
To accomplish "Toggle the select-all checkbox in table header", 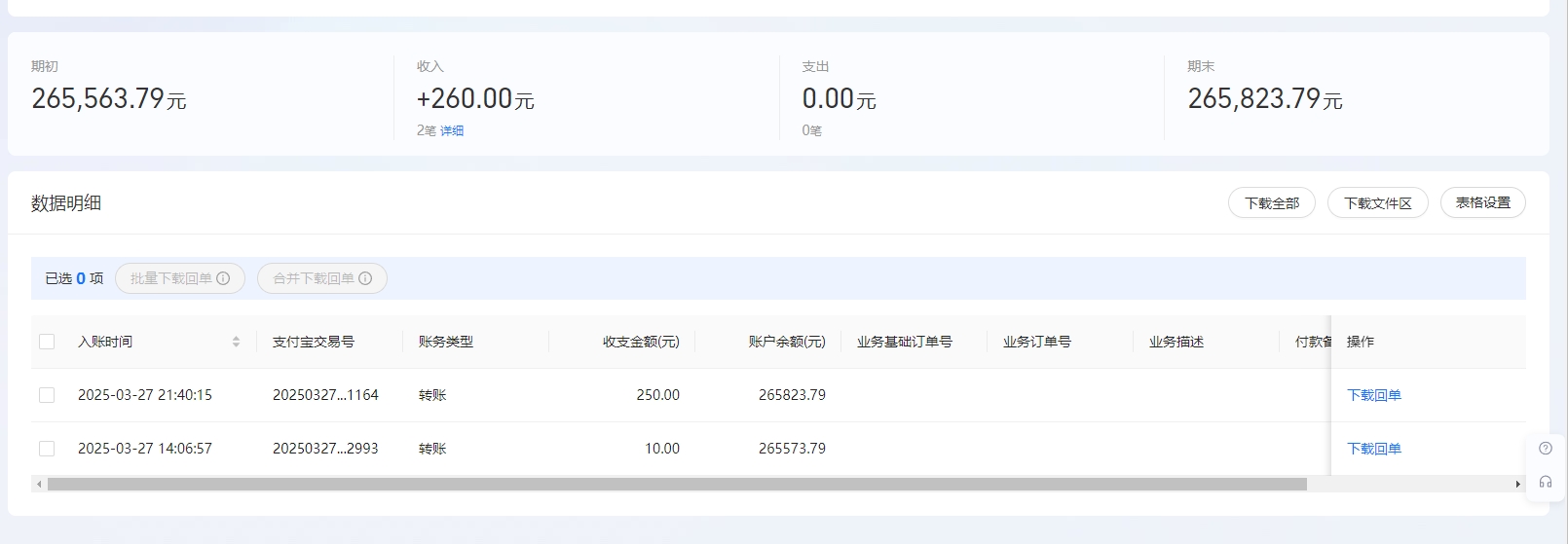I will click(47, 342).
